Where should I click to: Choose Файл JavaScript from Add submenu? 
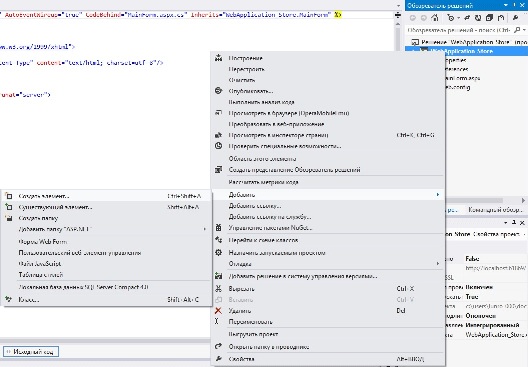pos(40,264)
